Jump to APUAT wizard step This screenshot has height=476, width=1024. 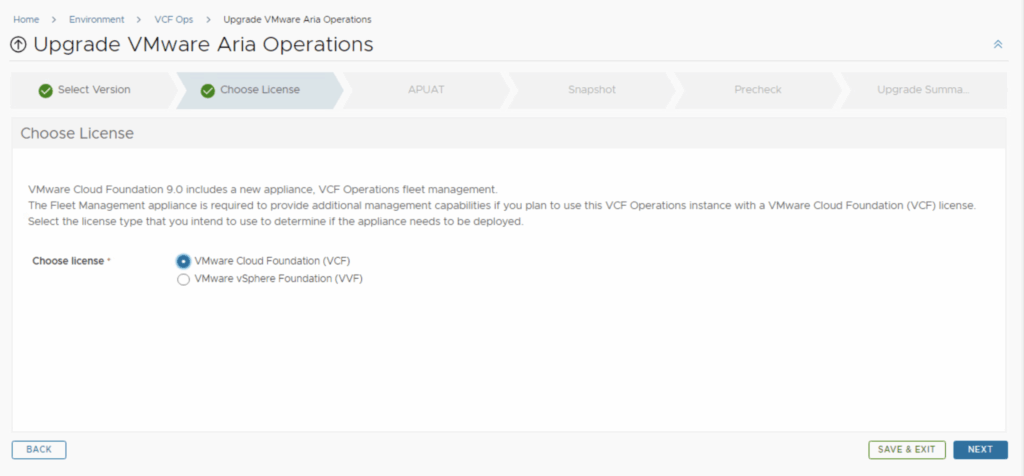426,90
